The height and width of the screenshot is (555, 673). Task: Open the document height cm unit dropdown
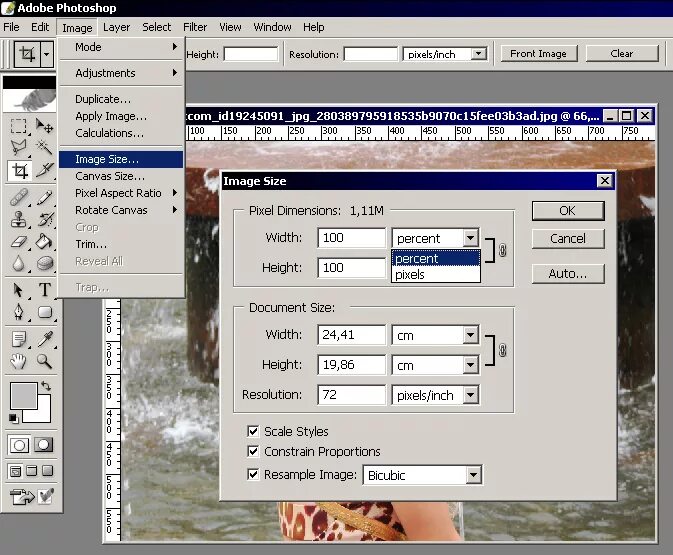(470, 365)
